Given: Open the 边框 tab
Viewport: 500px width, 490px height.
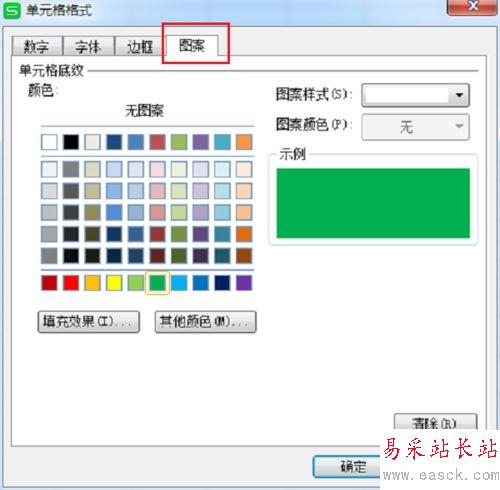Looking at the screenshot, I should 139,46.
